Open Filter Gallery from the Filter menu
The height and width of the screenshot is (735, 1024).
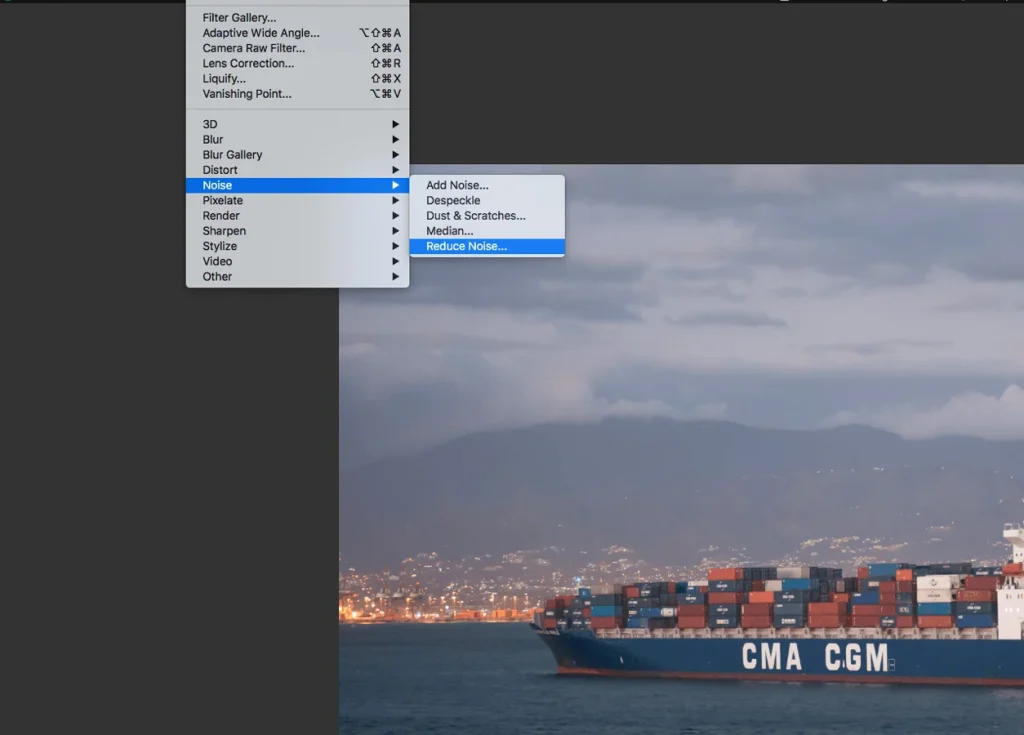297,18
